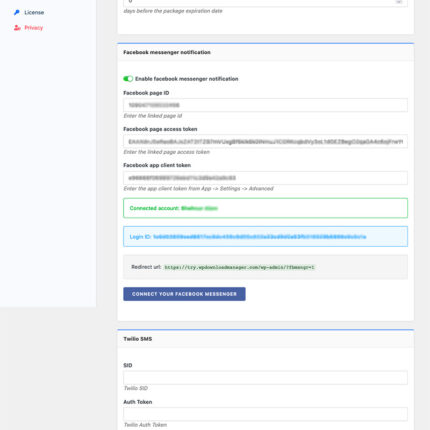Click the Privacy user icon
The height and width of the screenshot is (430, 430).
pos(17,28)
